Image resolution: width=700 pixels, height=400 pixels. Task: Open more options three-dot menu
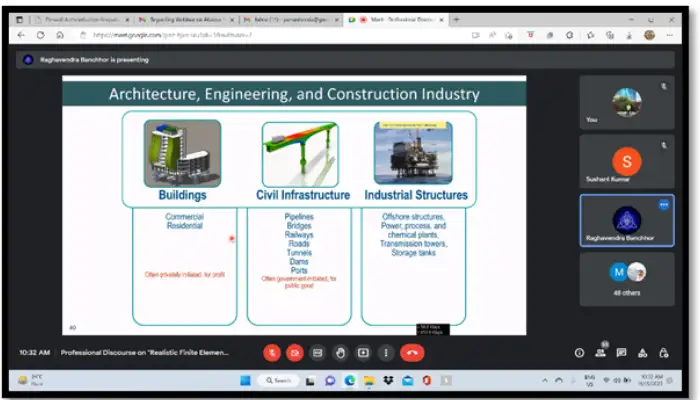click(385, 352)
